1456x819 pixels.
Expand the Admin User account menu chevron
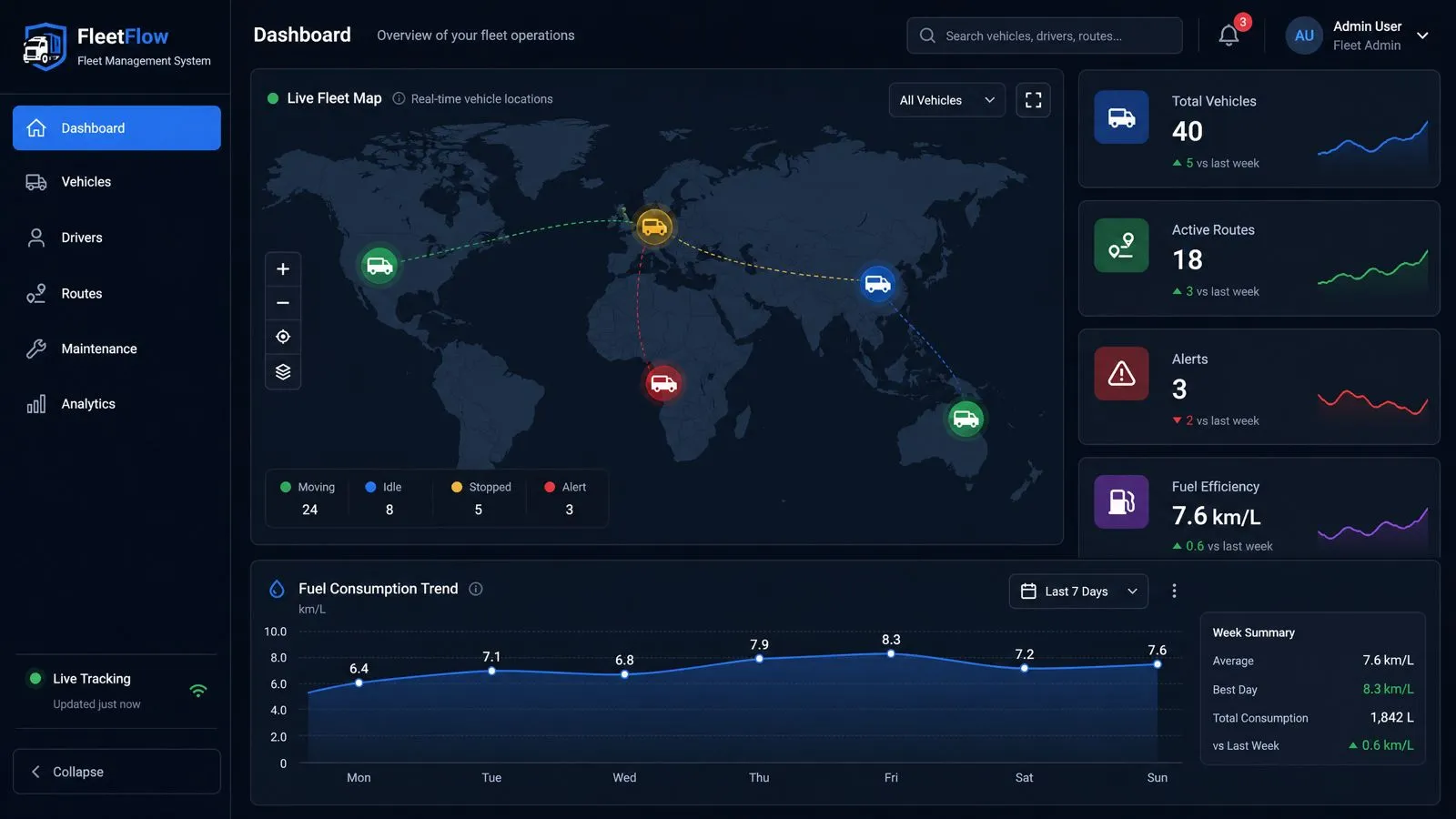point(1423,35)
